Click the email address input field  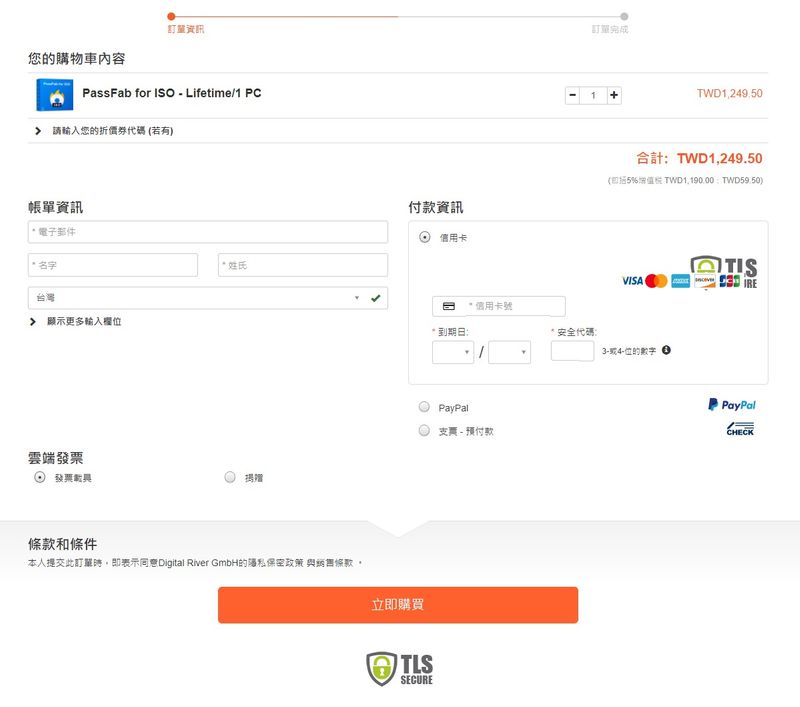pyautogui.click(x=208, y=232)
